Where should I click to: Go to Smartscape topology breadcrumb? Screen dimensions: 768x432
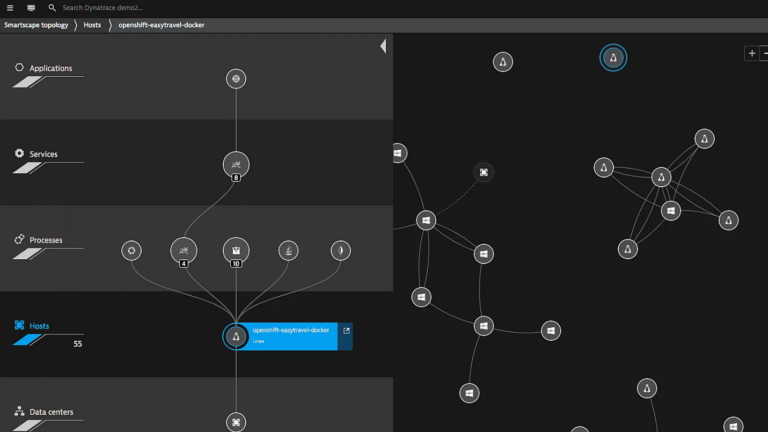(x=36, y=25)
